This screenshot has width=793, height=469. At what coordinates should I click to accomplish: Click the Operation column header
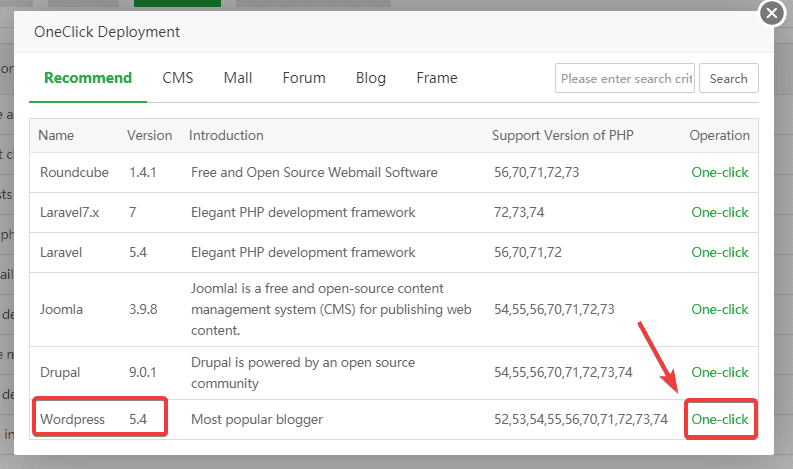719,135
